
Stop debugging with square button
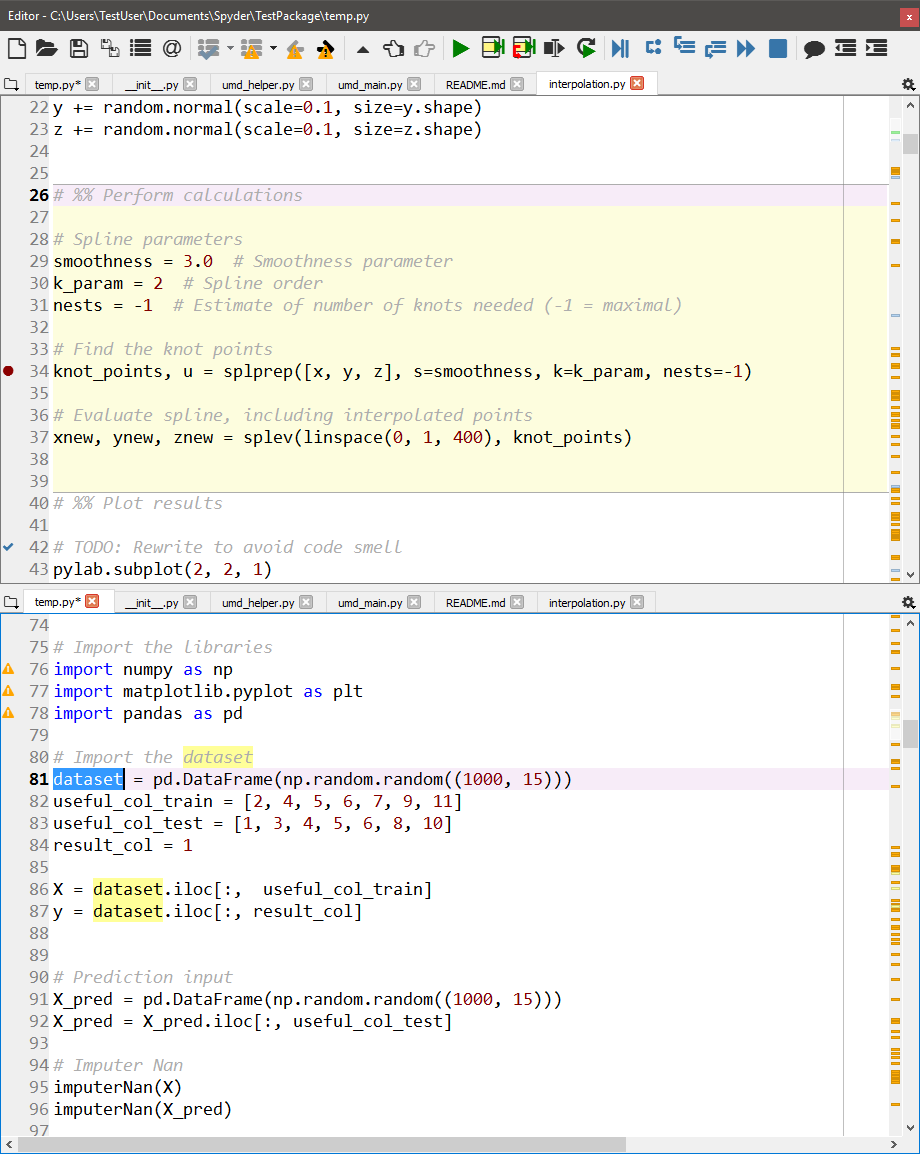tap(778, 49)
